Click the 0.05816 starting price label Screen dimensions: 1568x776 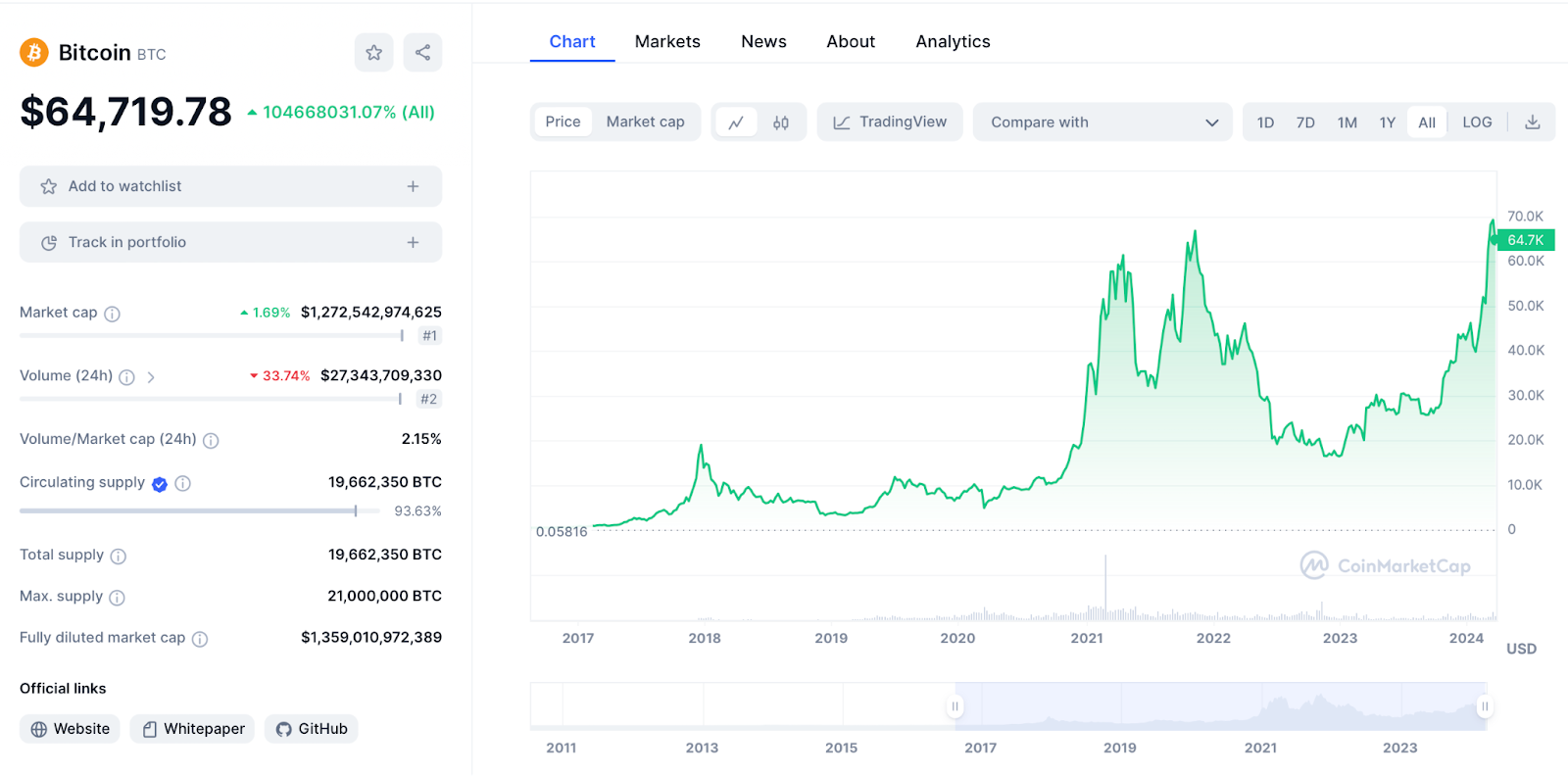click(x=562, y=532)
